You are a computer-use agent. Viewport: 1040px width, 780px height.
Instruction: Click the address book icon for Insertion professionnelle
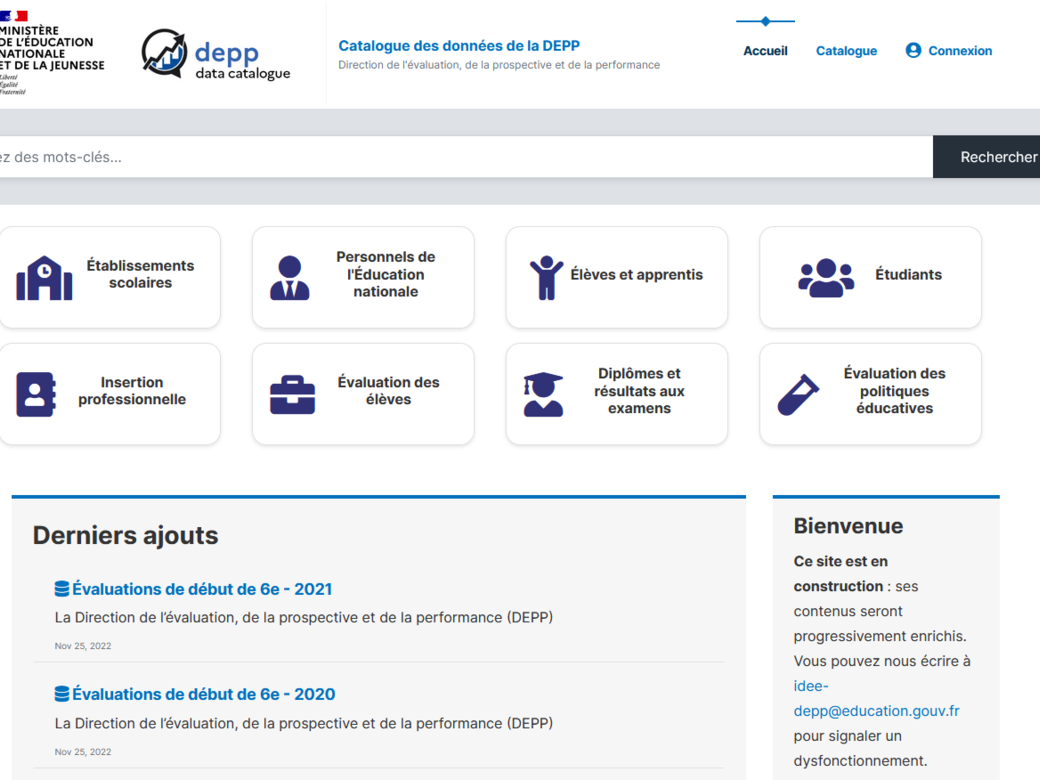pos(36,394)
